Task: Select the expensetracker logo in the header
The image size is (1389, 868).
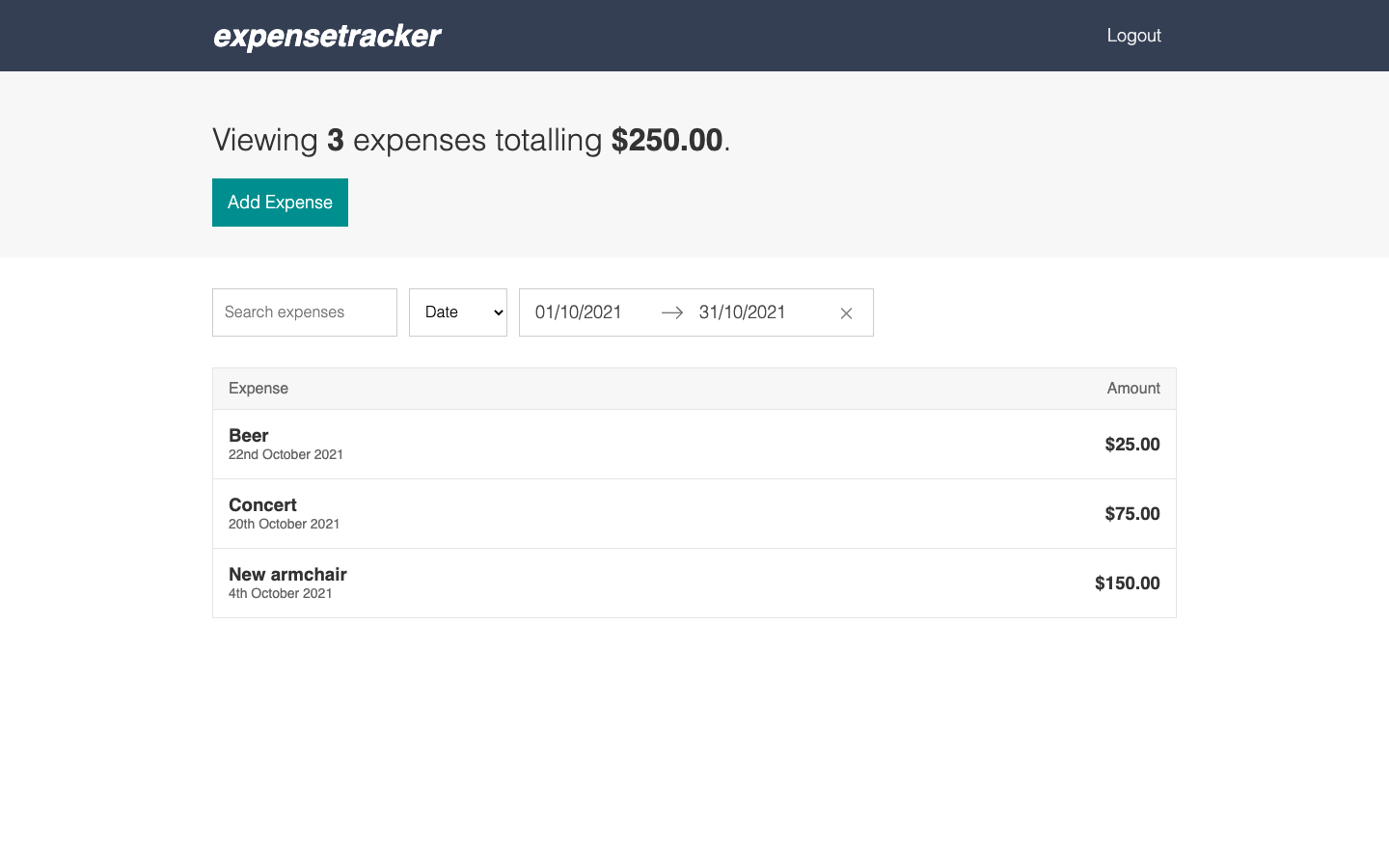Action: coord(326,36)
